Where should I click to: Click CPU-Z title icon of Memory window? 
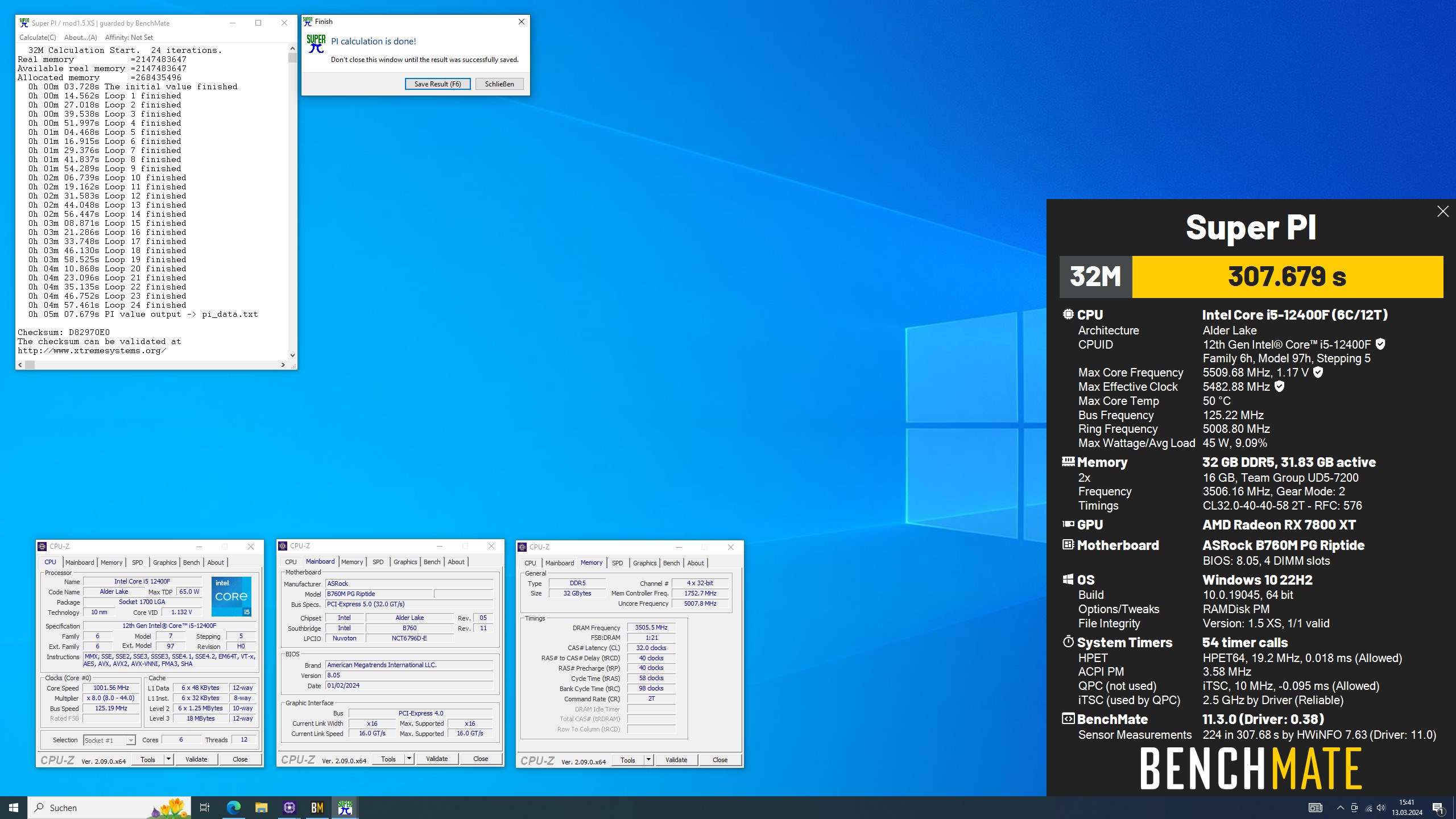click(522, 547)
